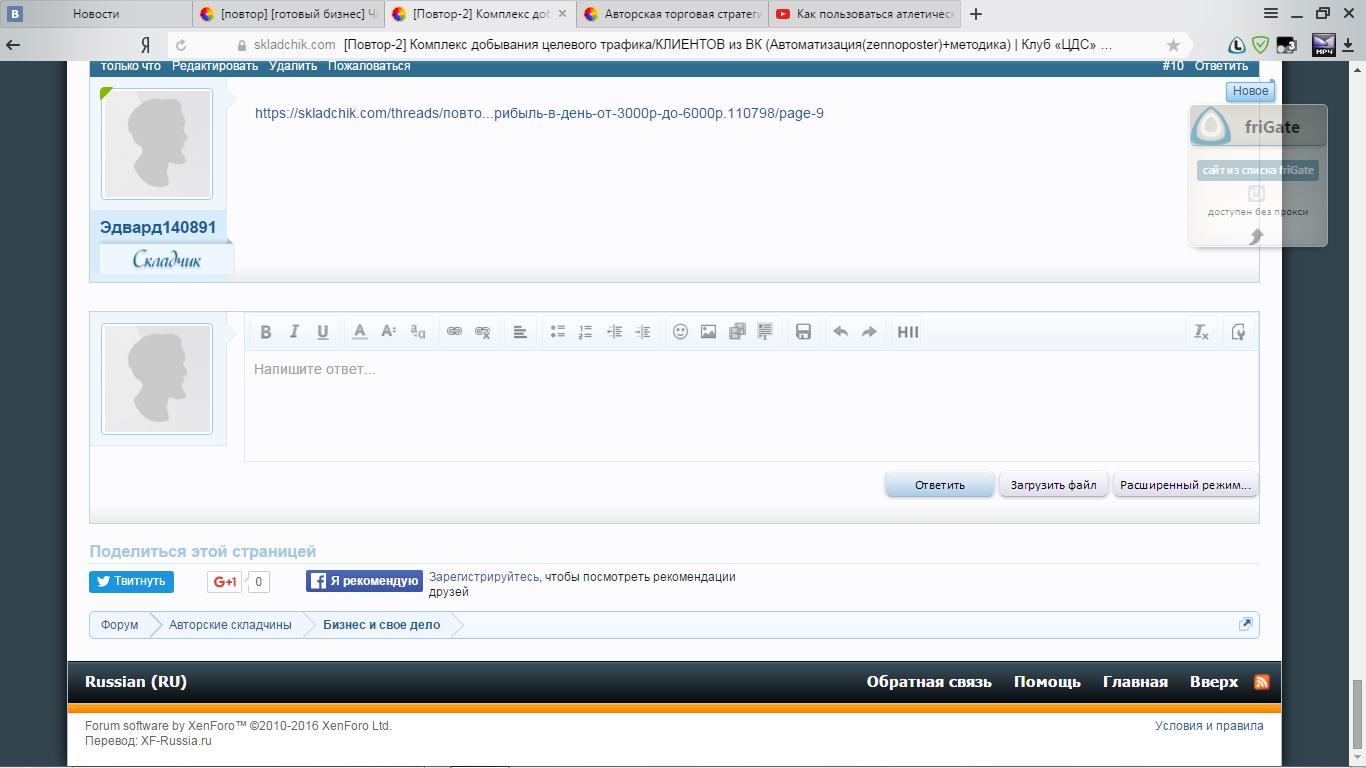
Task: Open the browser downloads icon
Action: coord(1347,45)
